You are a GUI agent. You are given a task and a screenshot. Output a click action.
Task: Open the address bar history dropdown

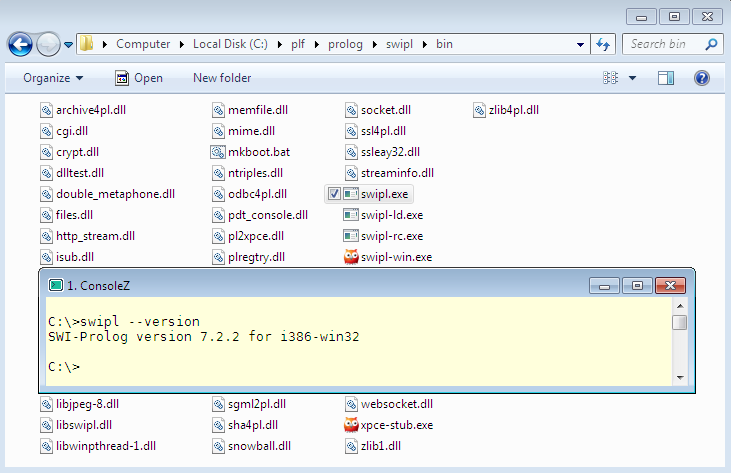(580, 45)
